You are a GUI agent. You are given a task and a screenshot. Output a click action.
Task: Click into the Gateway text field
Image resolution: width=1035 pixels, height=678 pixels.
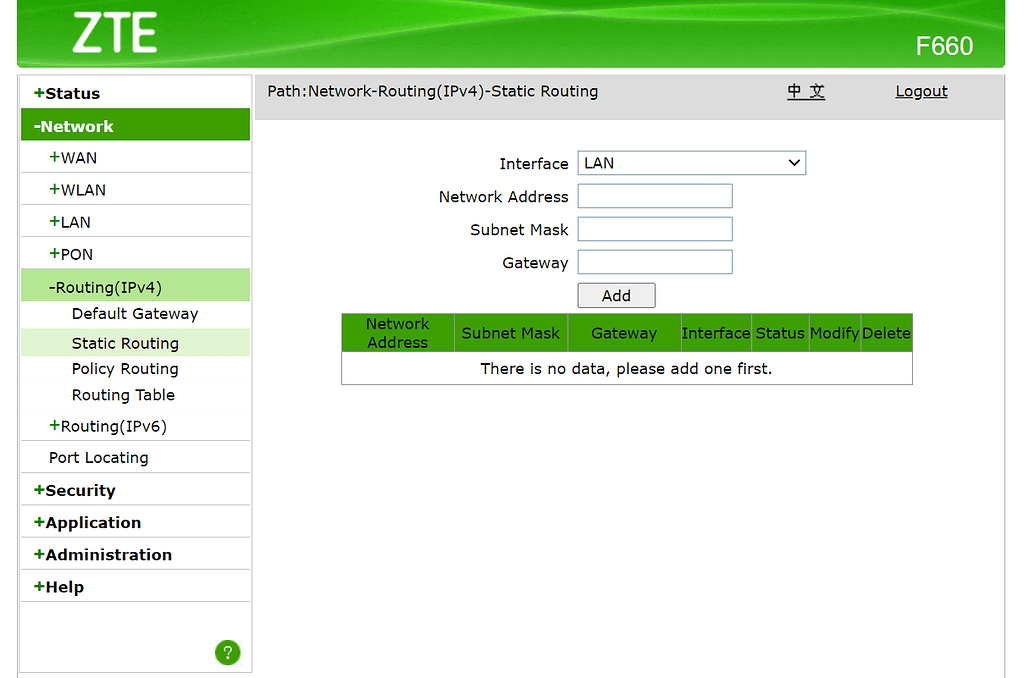(x=655, y=262)
